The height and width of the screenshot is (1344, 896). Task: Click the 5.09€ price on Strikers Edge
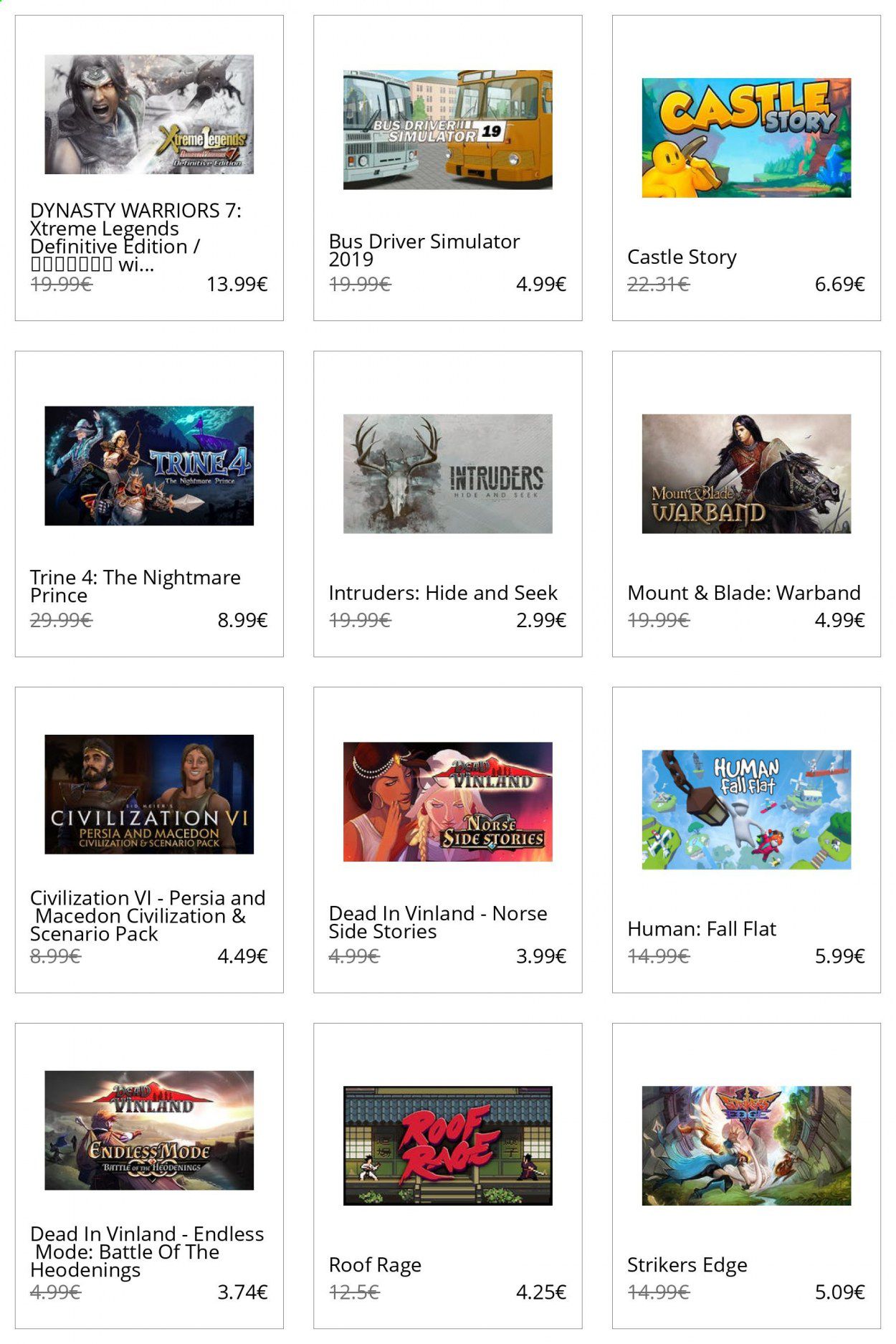click(840, 1292)
